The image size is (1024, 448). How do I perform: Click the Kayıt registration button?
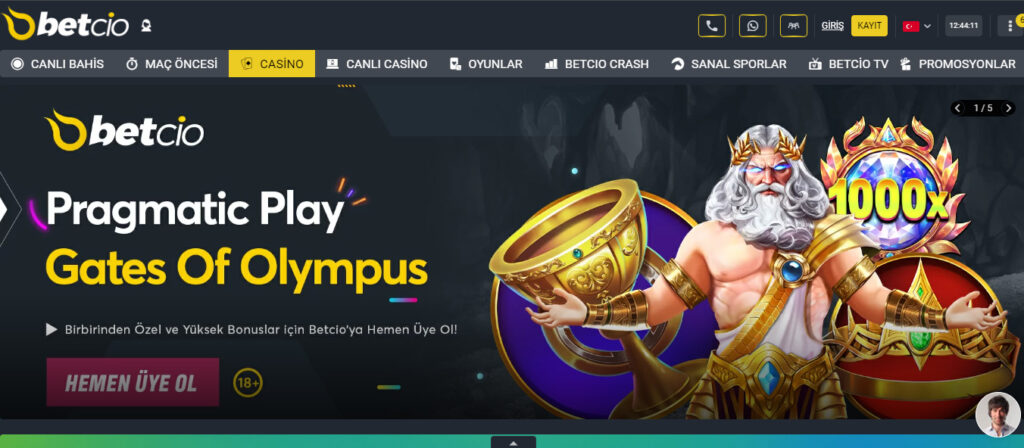click(x=869, y=26)
